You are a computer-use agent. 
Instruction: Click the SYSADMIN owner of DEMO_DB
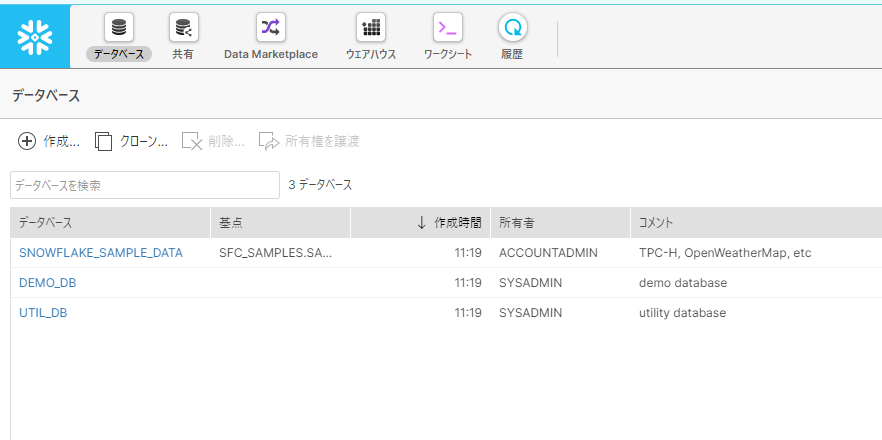tap(530, 282)
